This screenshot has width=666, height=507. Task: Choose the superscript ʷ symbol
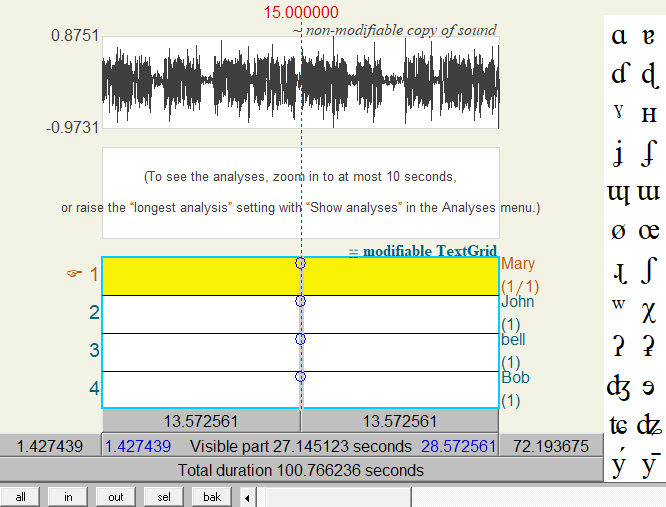pyautogui.click(x=618, y=304)
